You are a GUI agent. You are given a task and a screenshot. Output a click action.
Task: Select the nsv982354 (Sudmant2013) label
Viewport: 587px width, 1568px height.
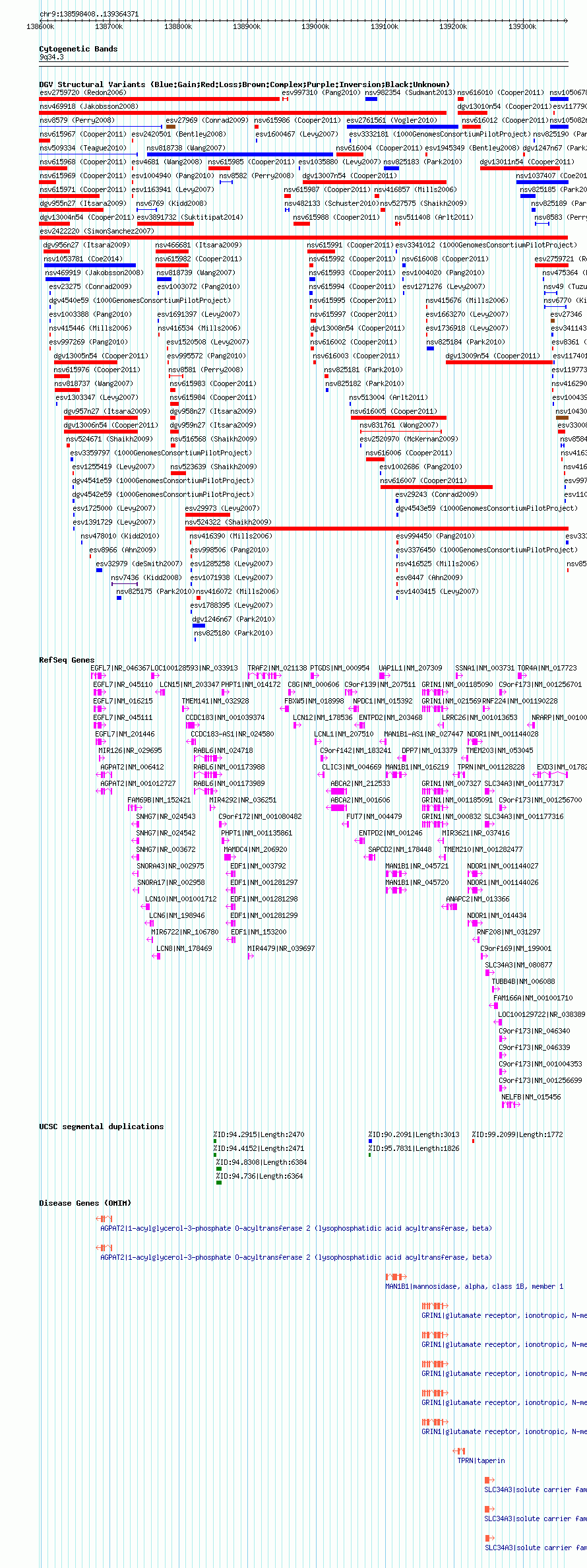coord(410,92)
